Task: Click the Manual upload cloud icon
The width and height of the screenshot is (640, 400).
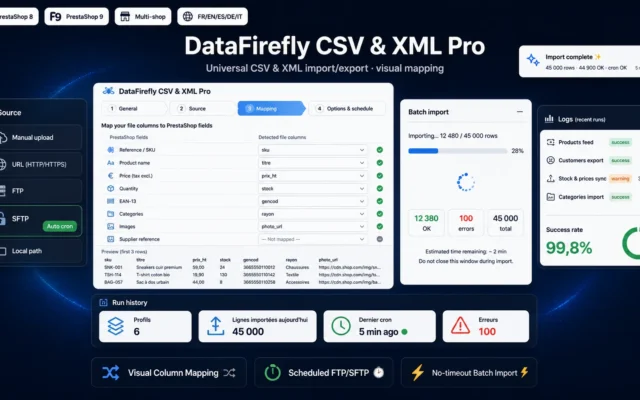Action: tap(2, 138)
